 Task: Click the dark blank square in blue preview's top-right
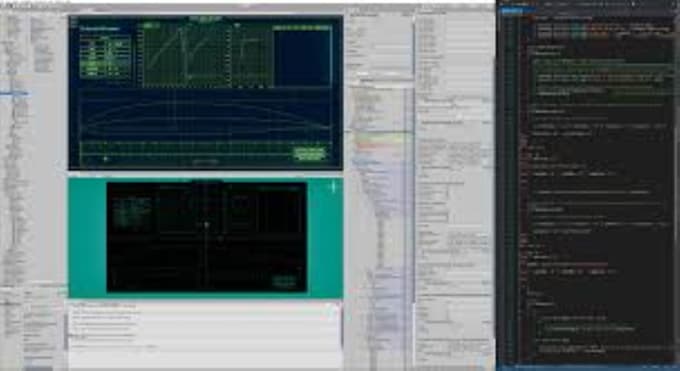[x=302, y=58]
